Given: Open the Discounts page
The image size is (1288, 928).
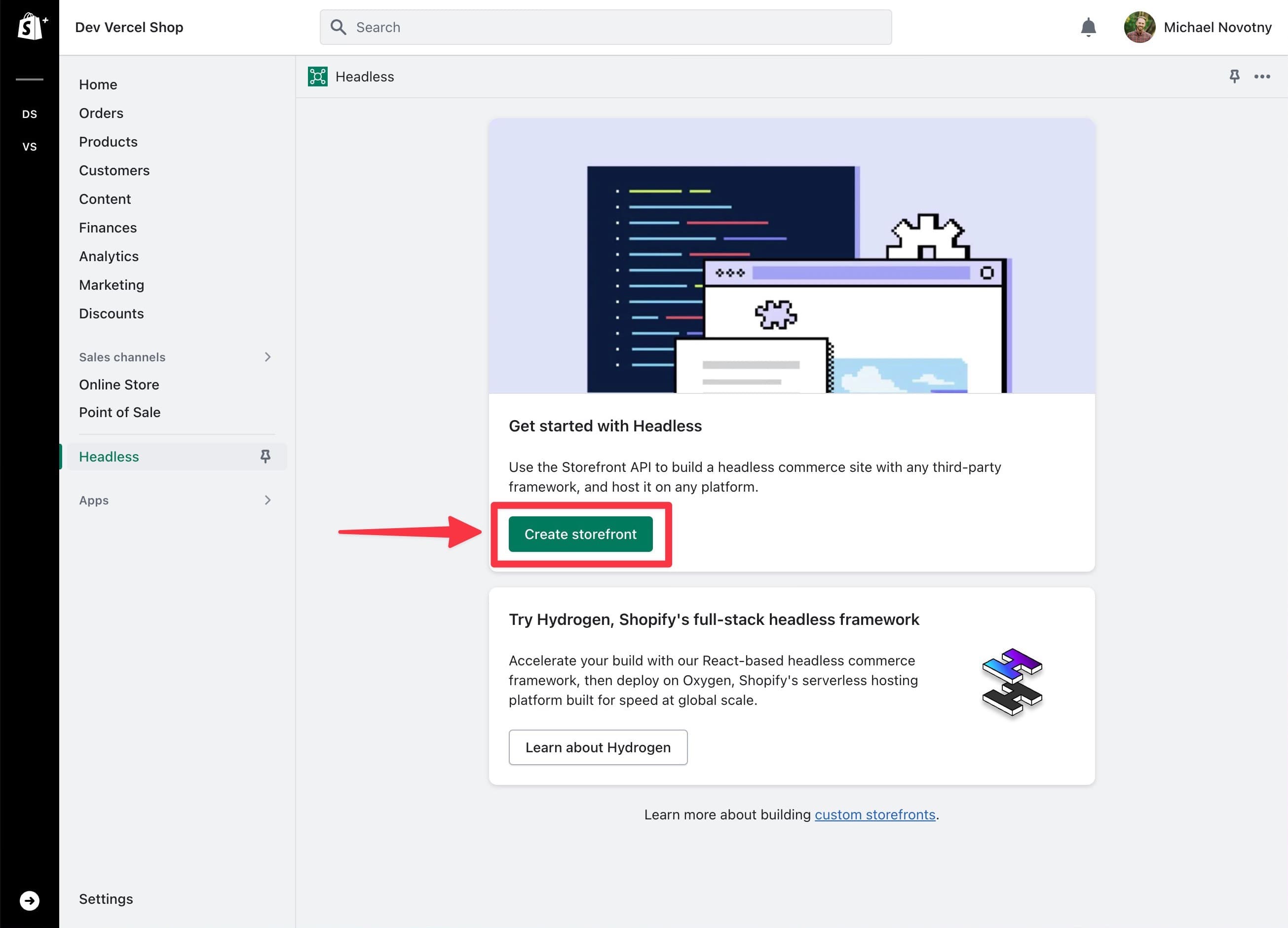Looking at the screenshot, I should tap(112, 313).
